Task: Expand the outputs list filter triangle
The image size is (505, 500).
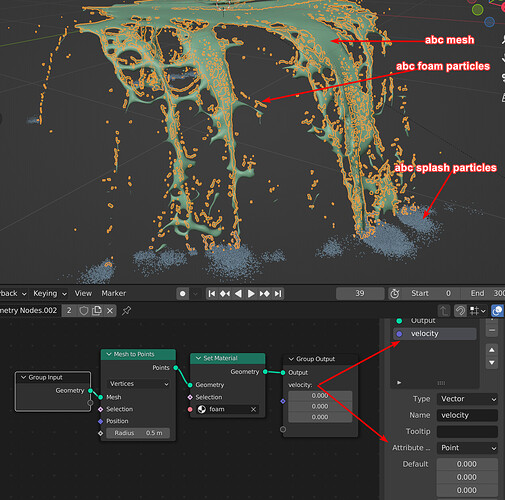Action: (399, 383)
